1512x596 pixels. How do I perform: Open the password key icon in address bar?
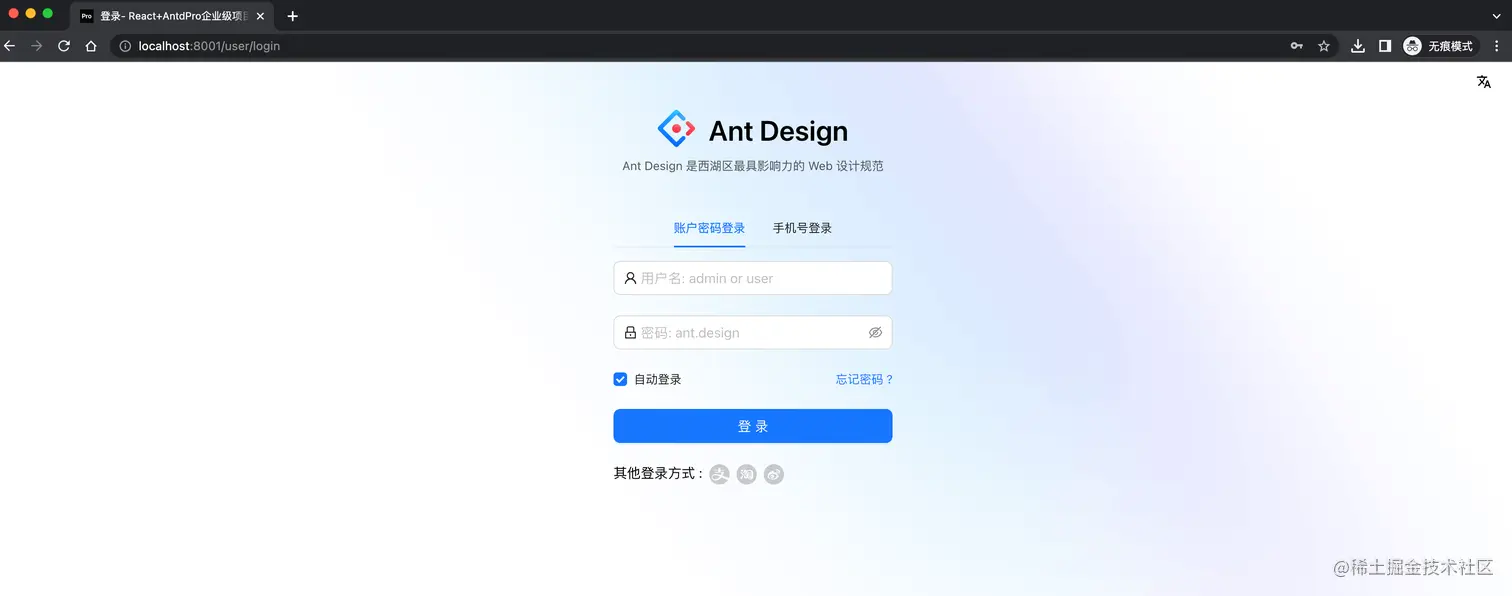pos(1297,46)
